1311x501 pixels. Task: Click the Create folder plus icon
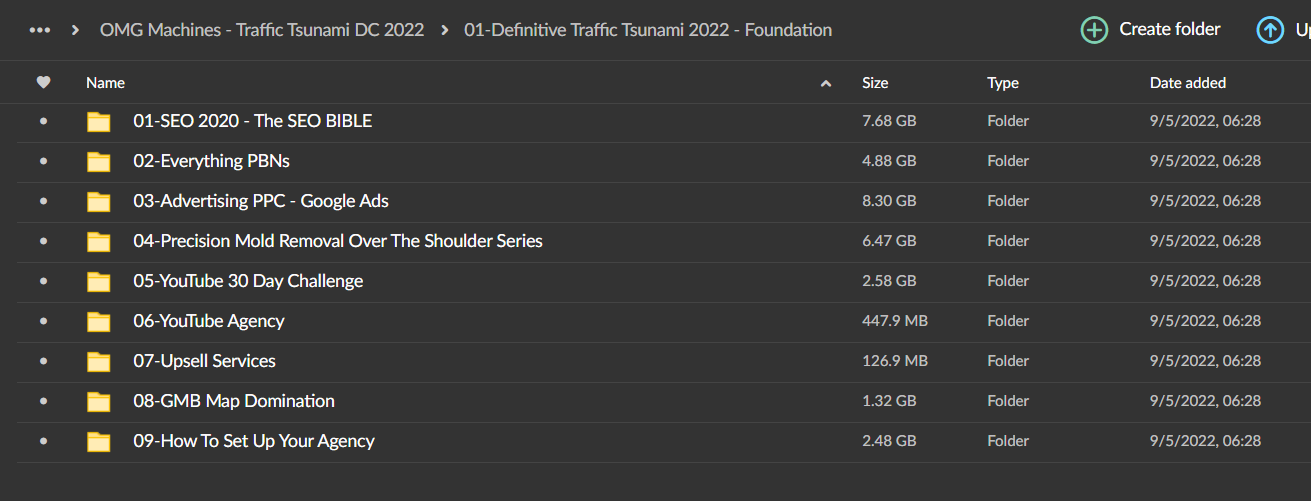1095,30
